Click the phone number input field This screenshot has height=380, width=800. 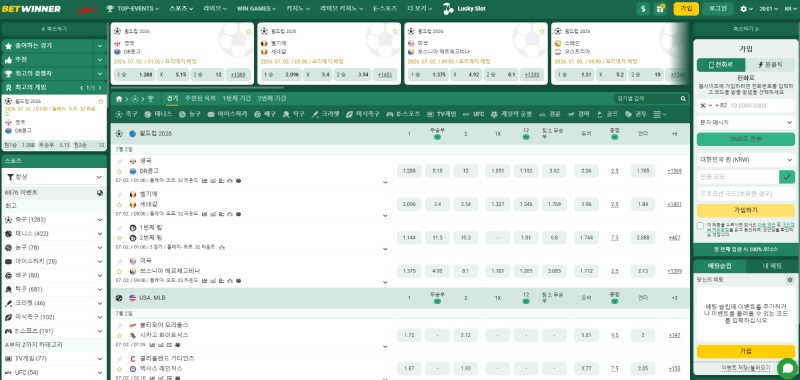pyautogui.click(x=760, y=106)
